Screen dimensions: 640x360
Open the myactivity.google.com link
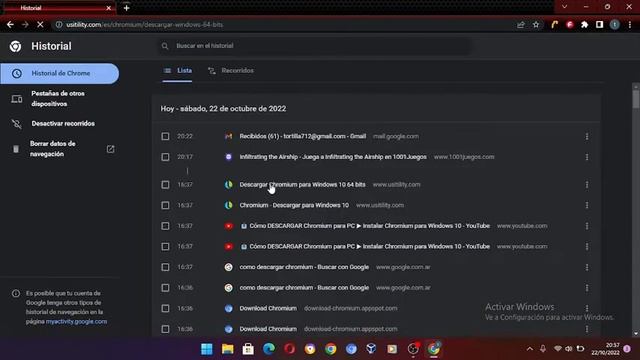(x=76, y=322)
